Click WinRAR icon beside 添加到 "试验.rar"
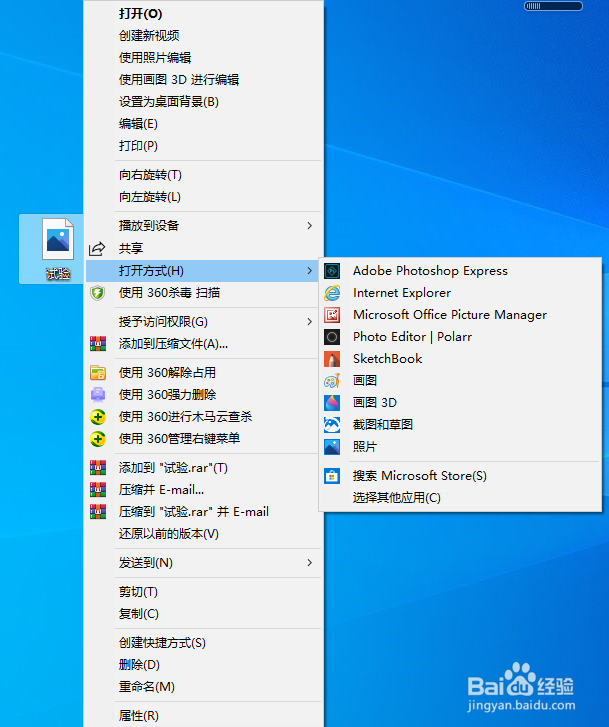Image resolution: width=609 pixels, height=727 pixels. tap(98, 468)
